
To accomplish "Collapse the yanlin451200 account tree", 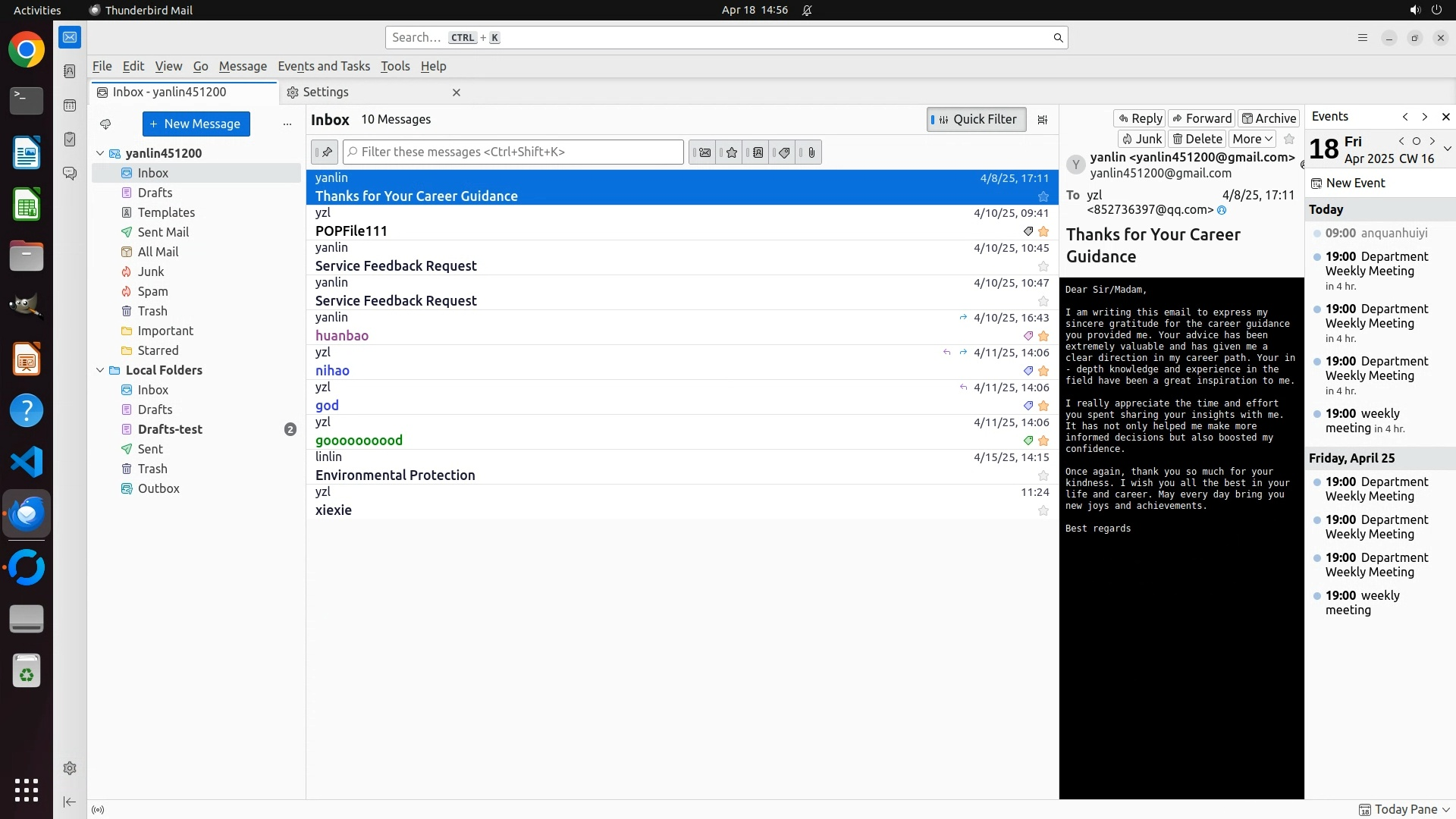I will [100, 153].
